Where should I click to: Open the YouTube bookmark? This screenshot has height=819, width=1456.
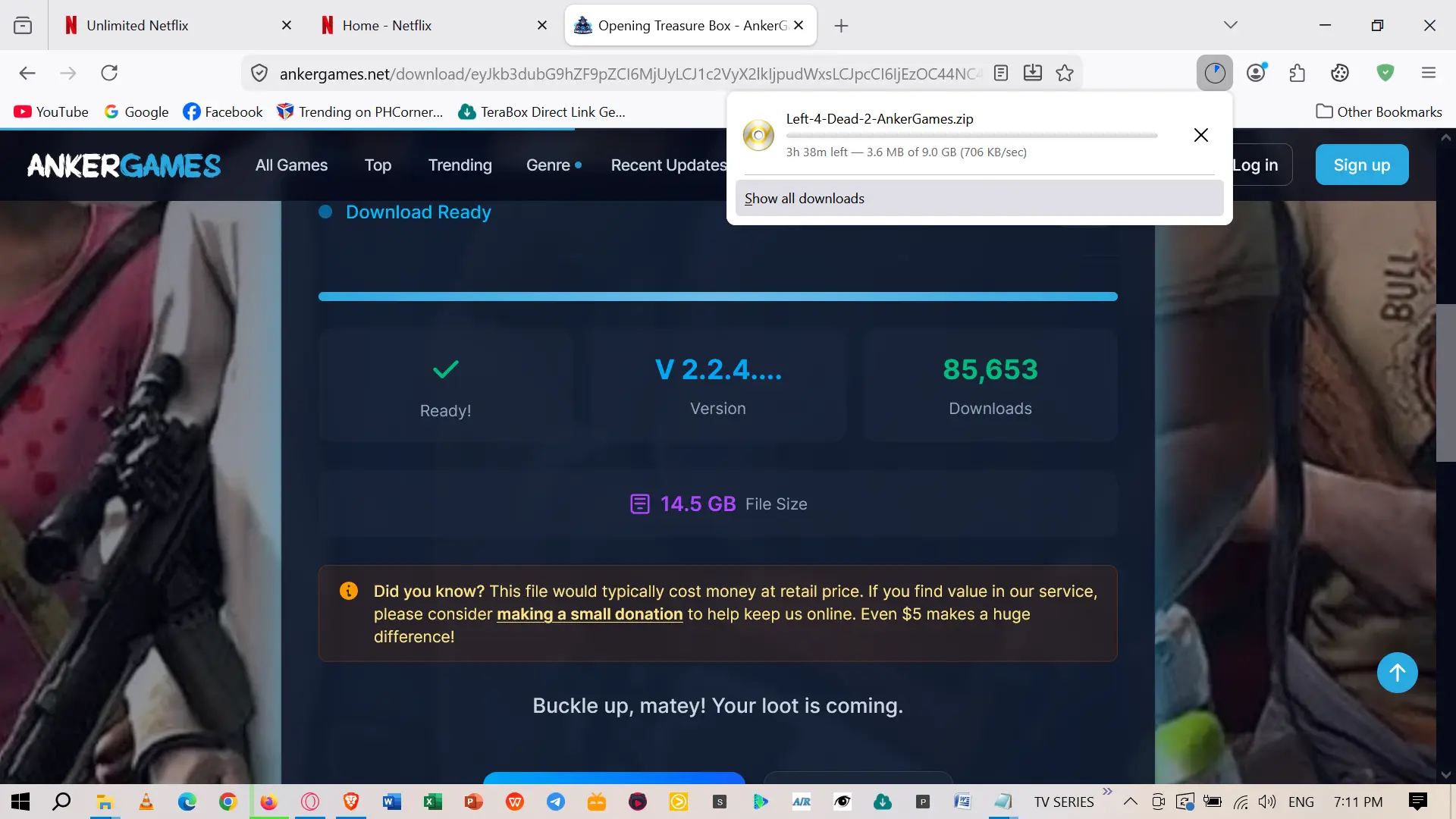pos(51,111)
